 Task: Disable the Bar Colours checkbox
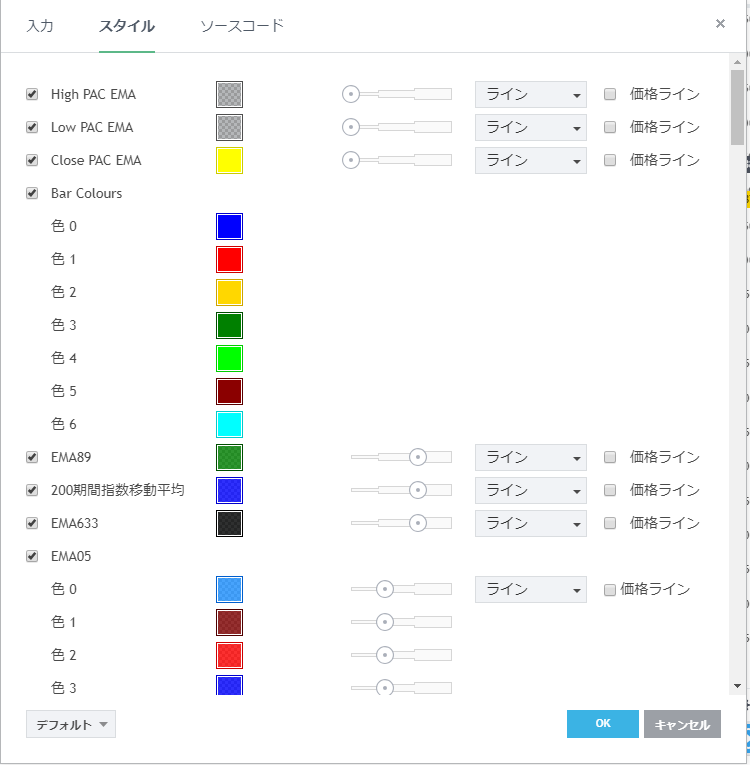(x=32, y=193)
